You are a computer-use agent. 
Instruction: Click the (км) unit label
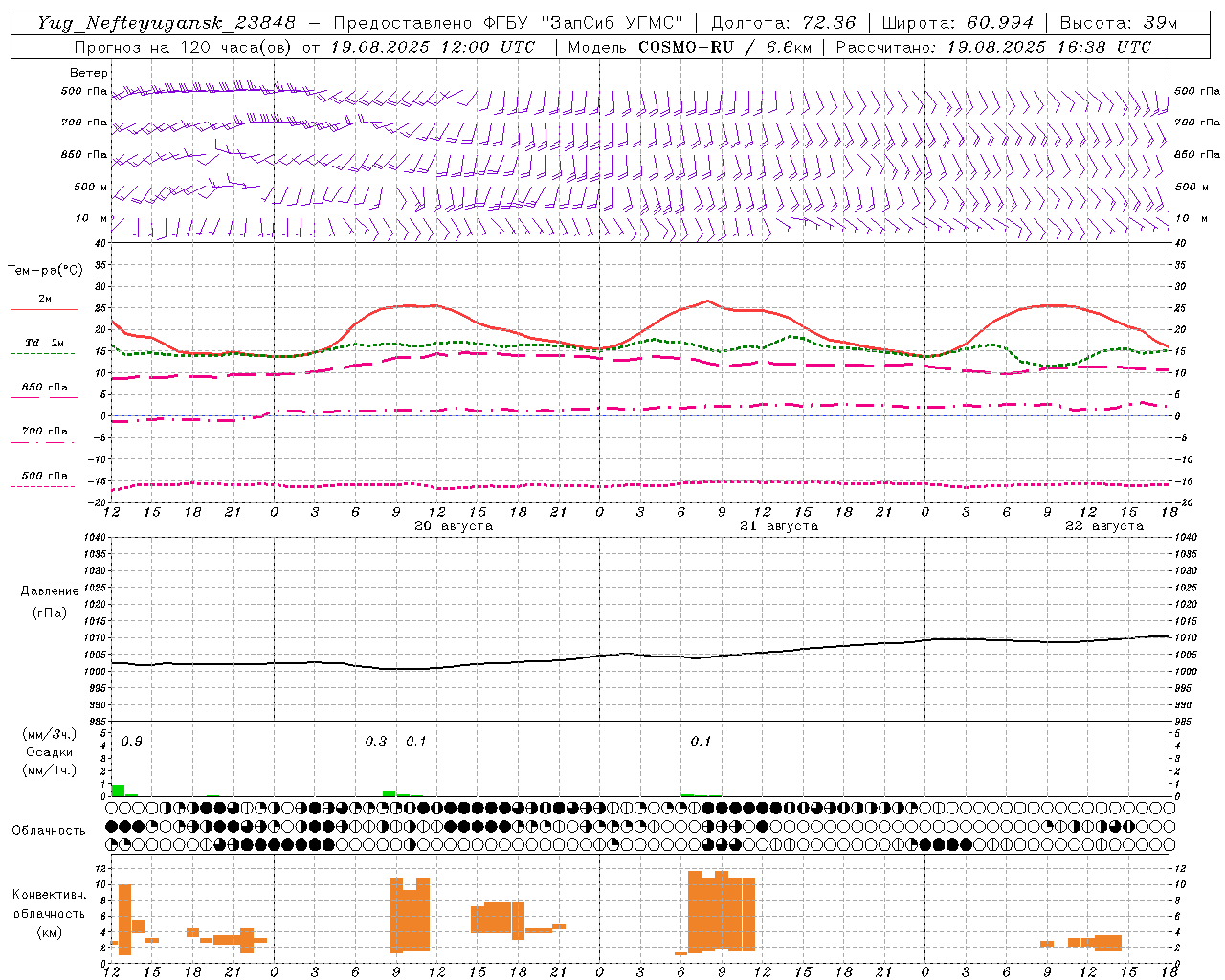point(50,932)
